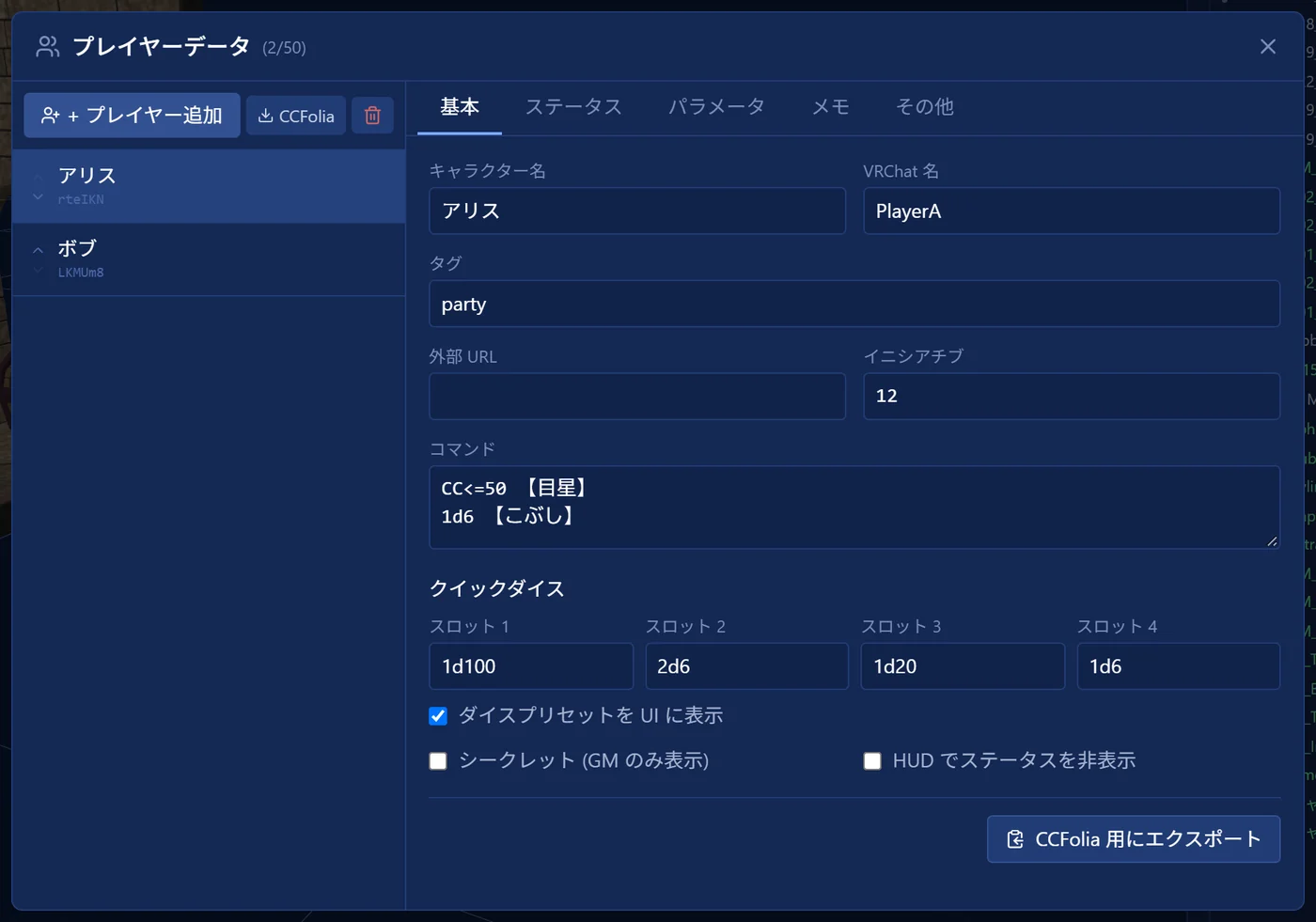Edit スロット 4 dice field
The image size is (1316, 922).
(x=1179, y=666)
